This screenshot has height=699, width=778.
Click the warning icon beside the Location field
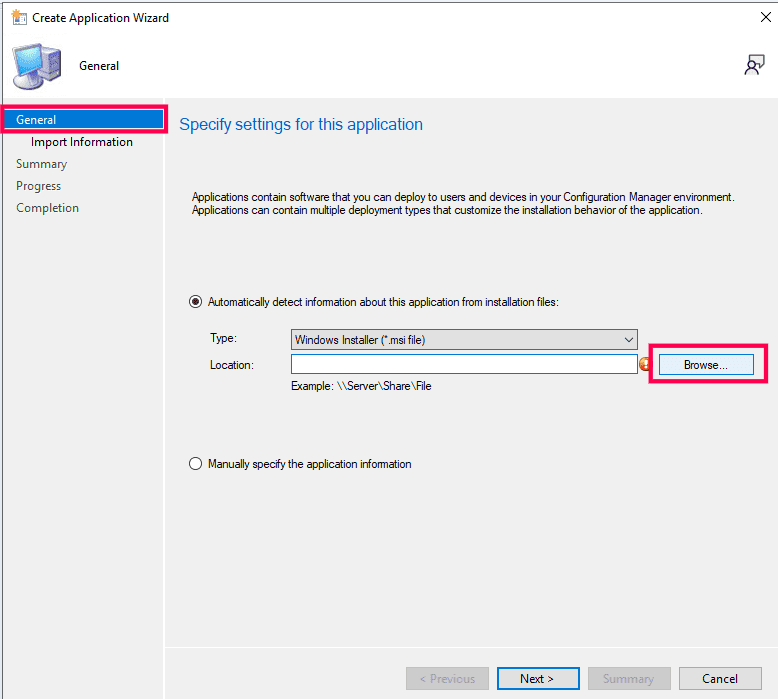coord(645,364)
